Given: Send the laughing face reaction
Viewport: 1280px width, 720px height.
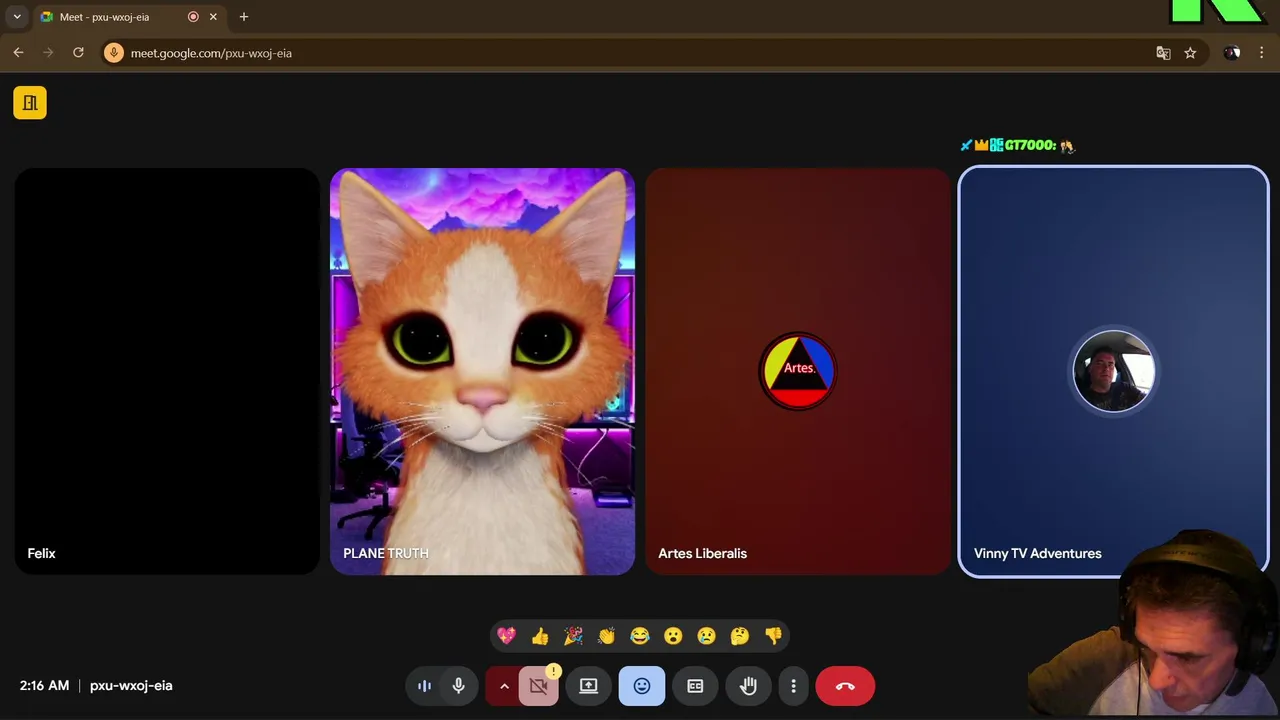Looking at the screenshot, I should pyautogui.click(x=640, y=636).
